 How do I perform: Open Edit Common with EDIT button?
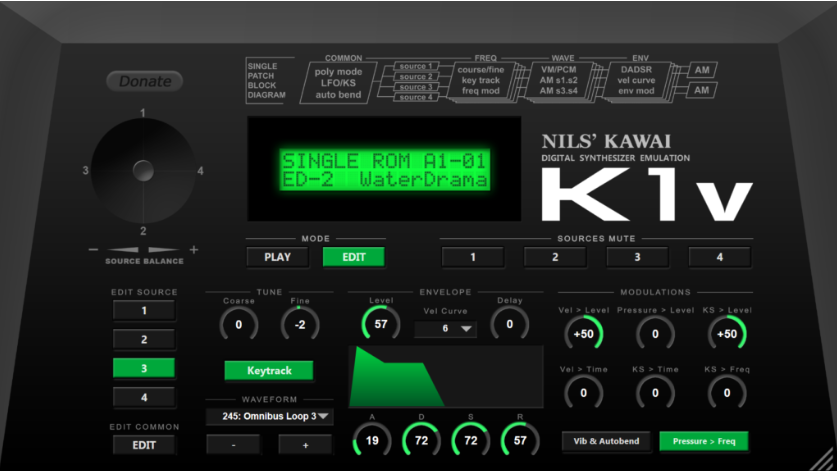144,445
